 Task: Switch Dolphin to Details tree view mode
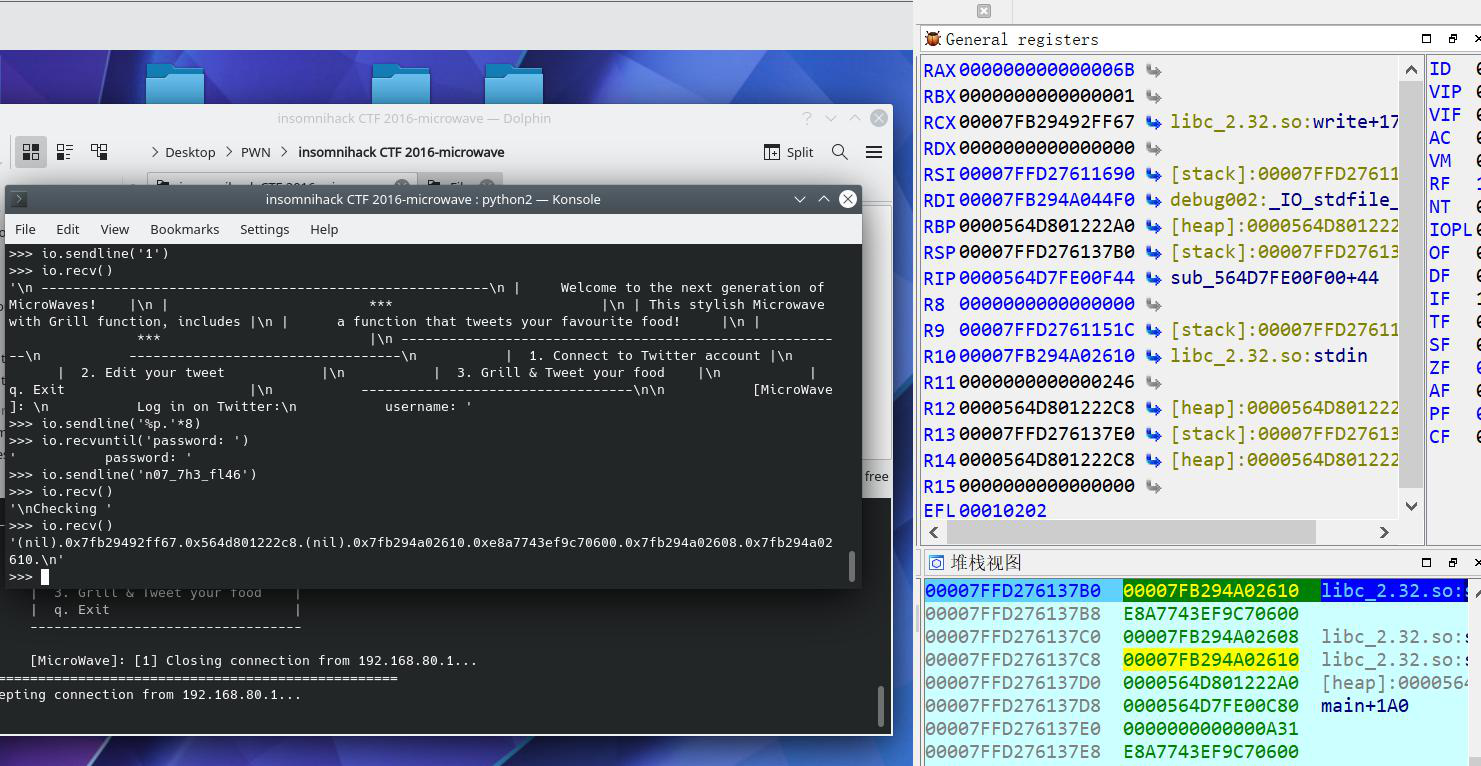click(x=99, y=152)
